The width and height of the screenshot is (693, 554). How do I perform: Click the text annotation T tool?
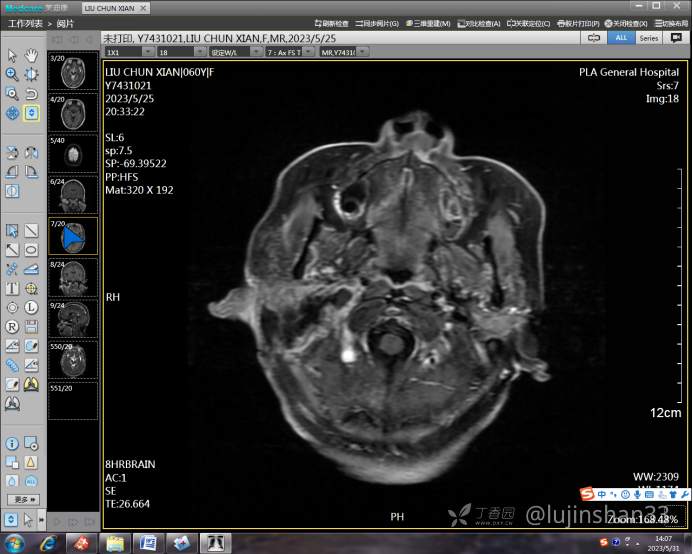coord(12,289)
